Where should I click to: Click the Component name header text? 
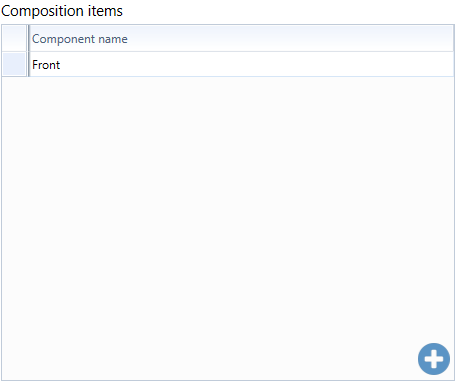tap(80, 39)
